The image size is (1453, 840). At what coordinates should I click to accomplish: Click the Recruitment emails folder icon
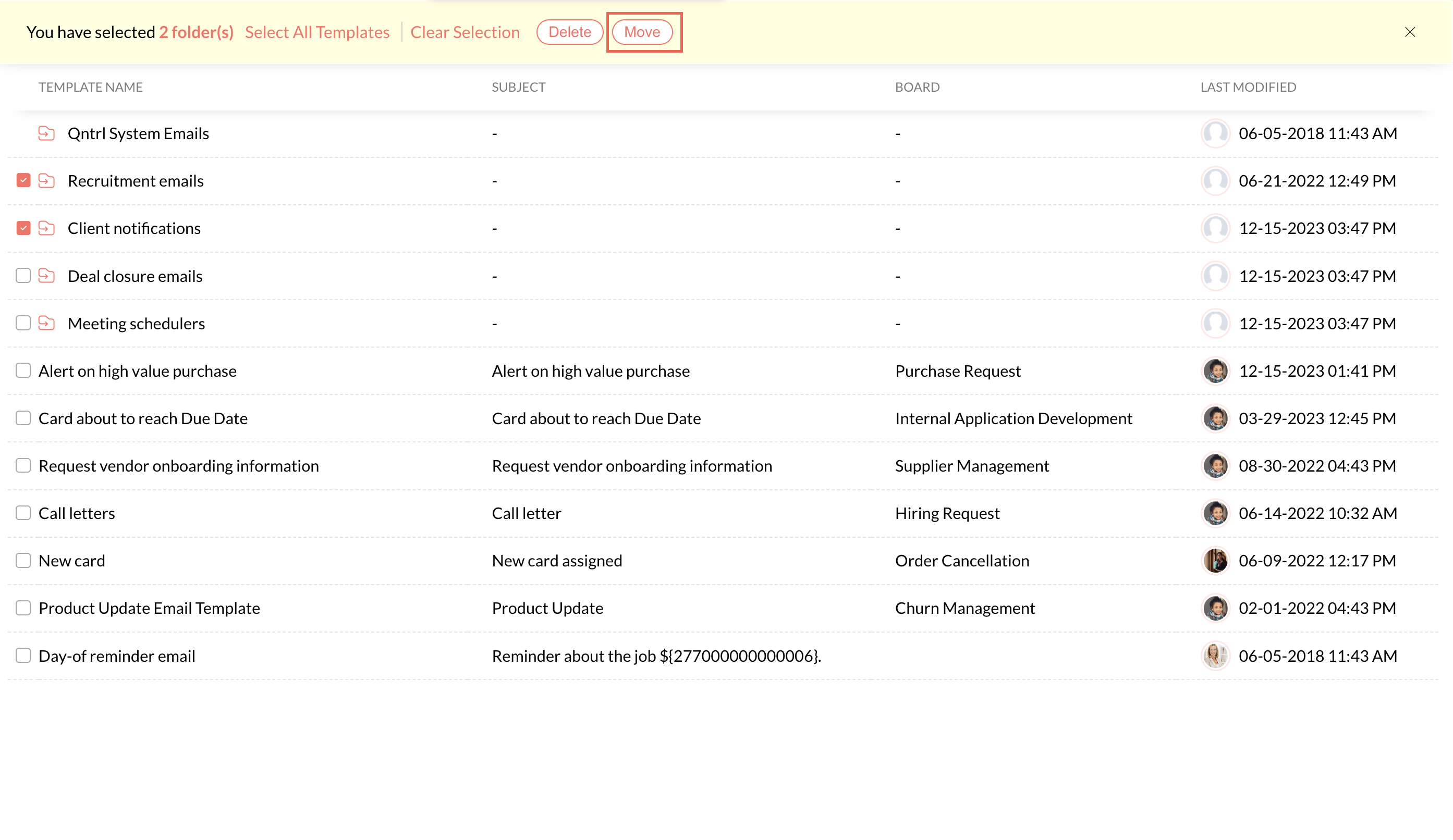46,181
